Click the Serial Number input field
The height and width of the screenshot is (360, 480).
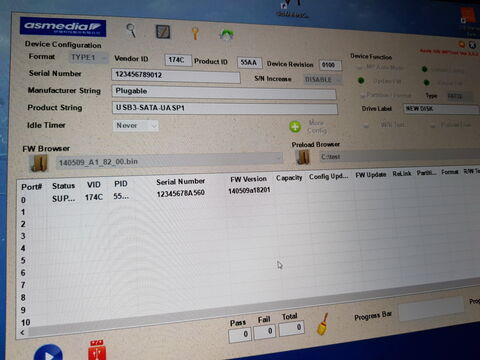click(176, 76)
